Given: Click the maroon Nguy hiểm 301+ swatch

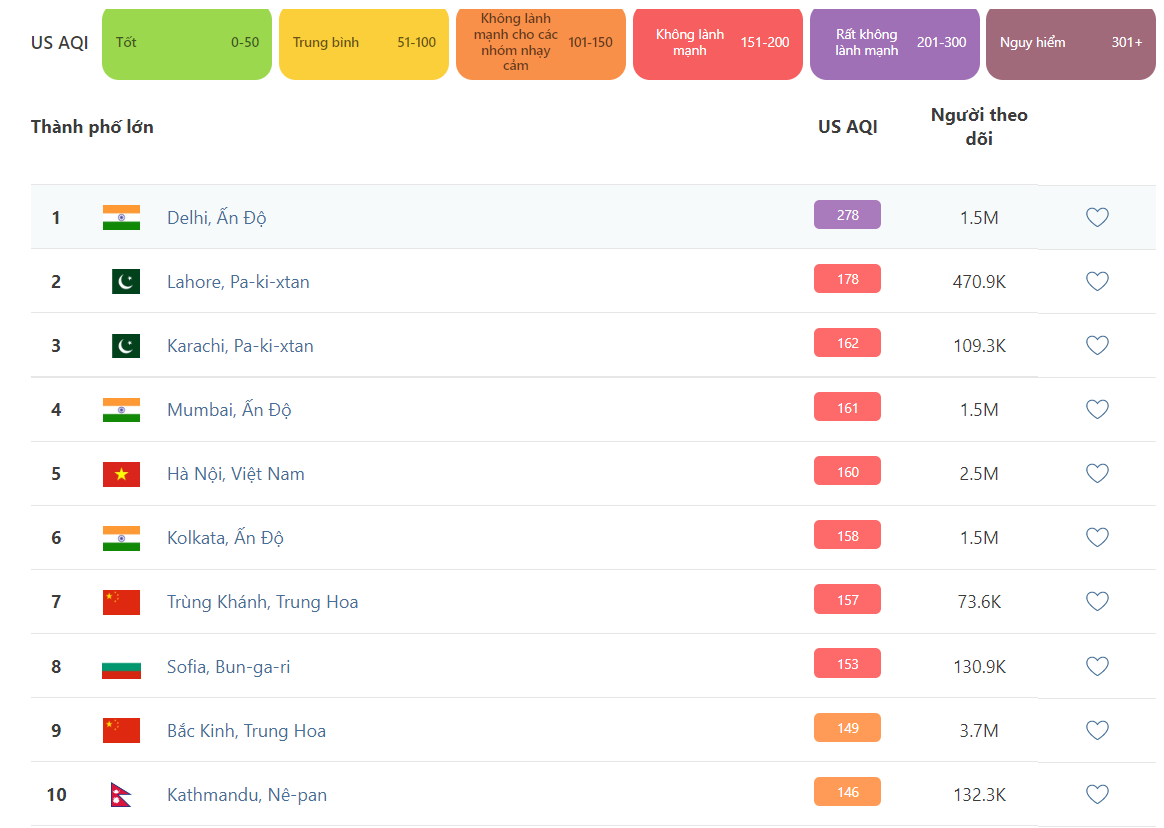Looking at the screenshot, I should click(x=1070, y=43).
